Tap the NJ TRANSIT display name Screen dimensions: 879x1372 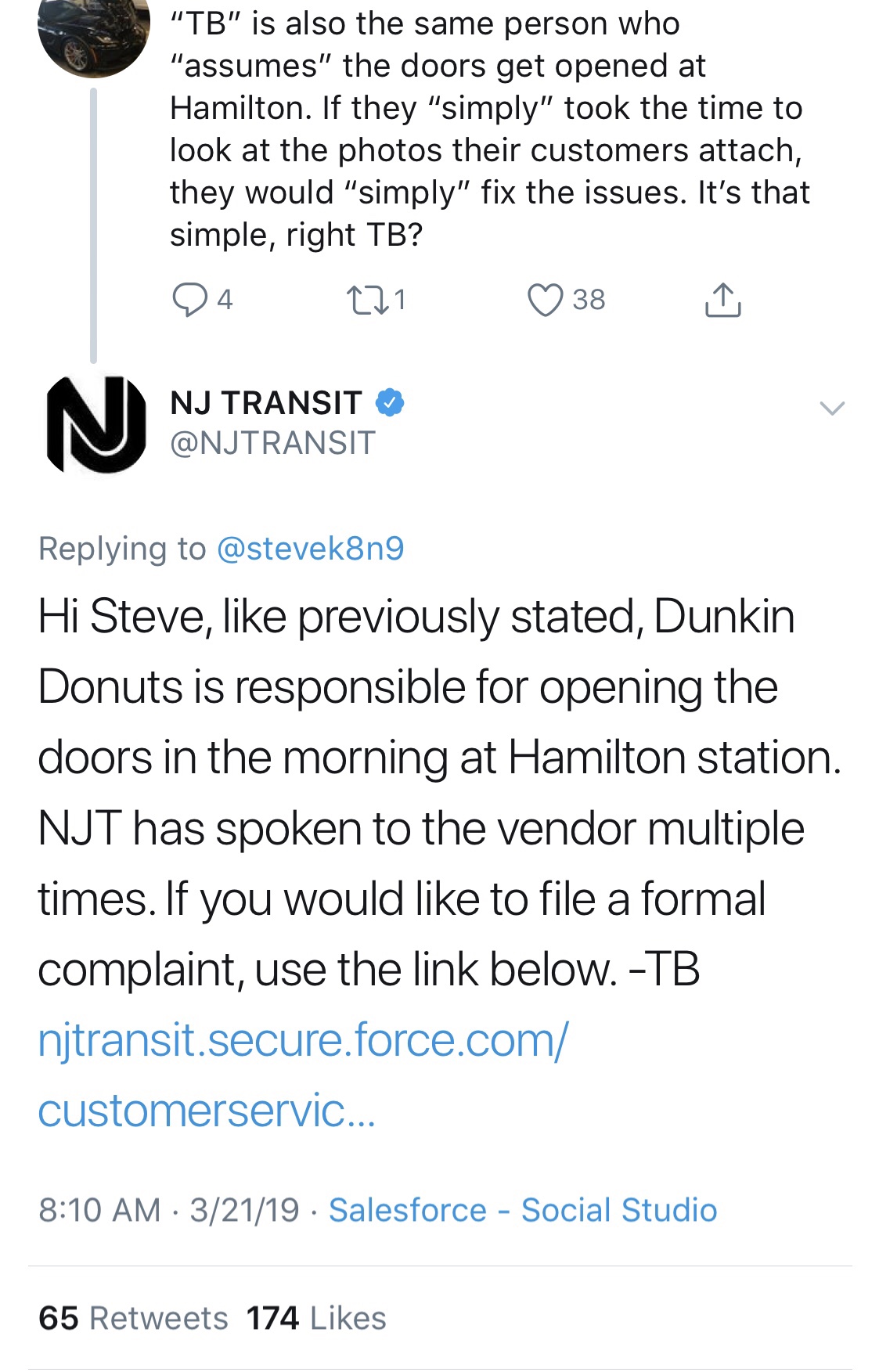266,402
